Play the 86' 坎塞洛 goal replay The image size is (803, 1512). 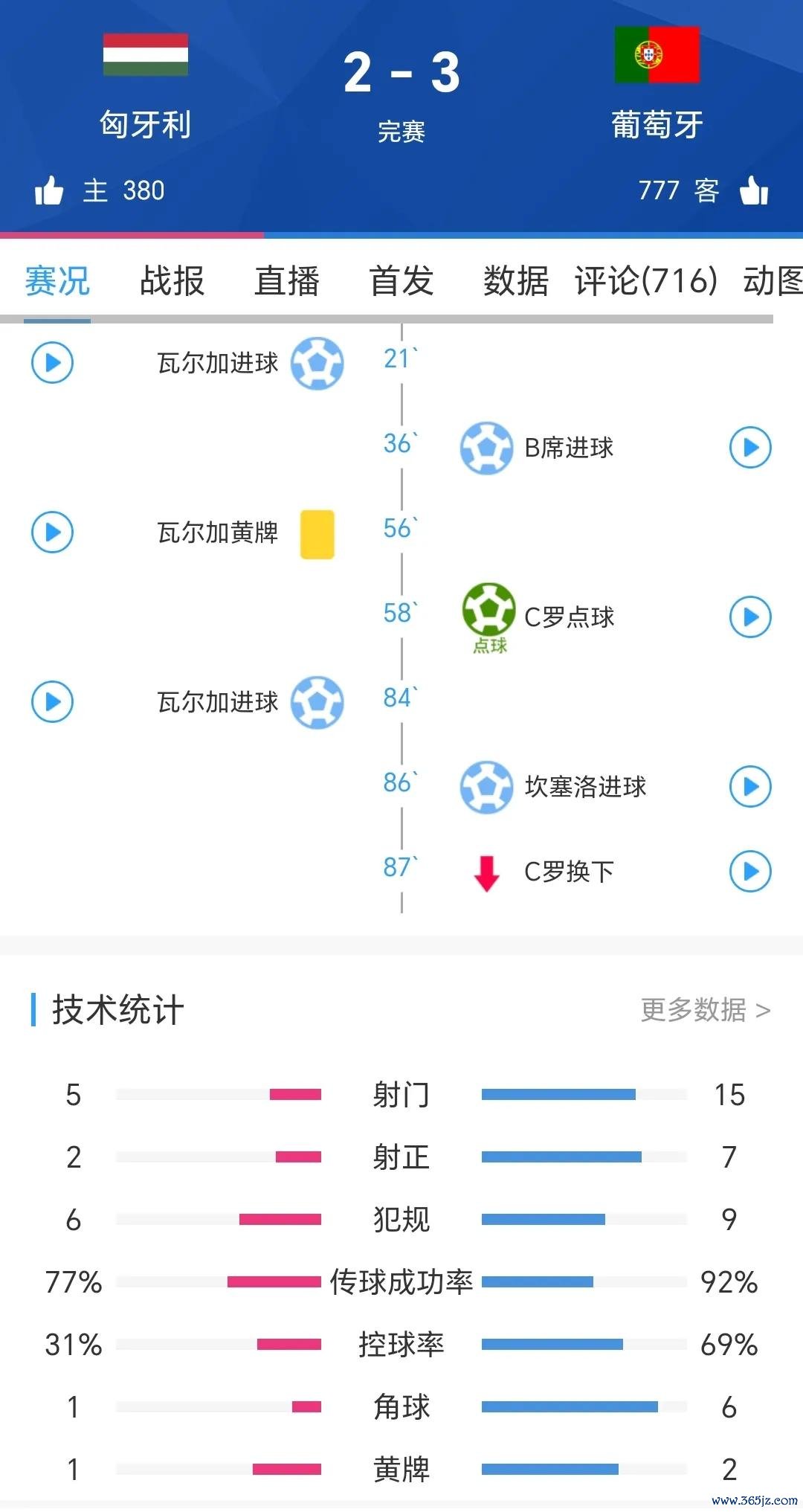tap(750, 786)
